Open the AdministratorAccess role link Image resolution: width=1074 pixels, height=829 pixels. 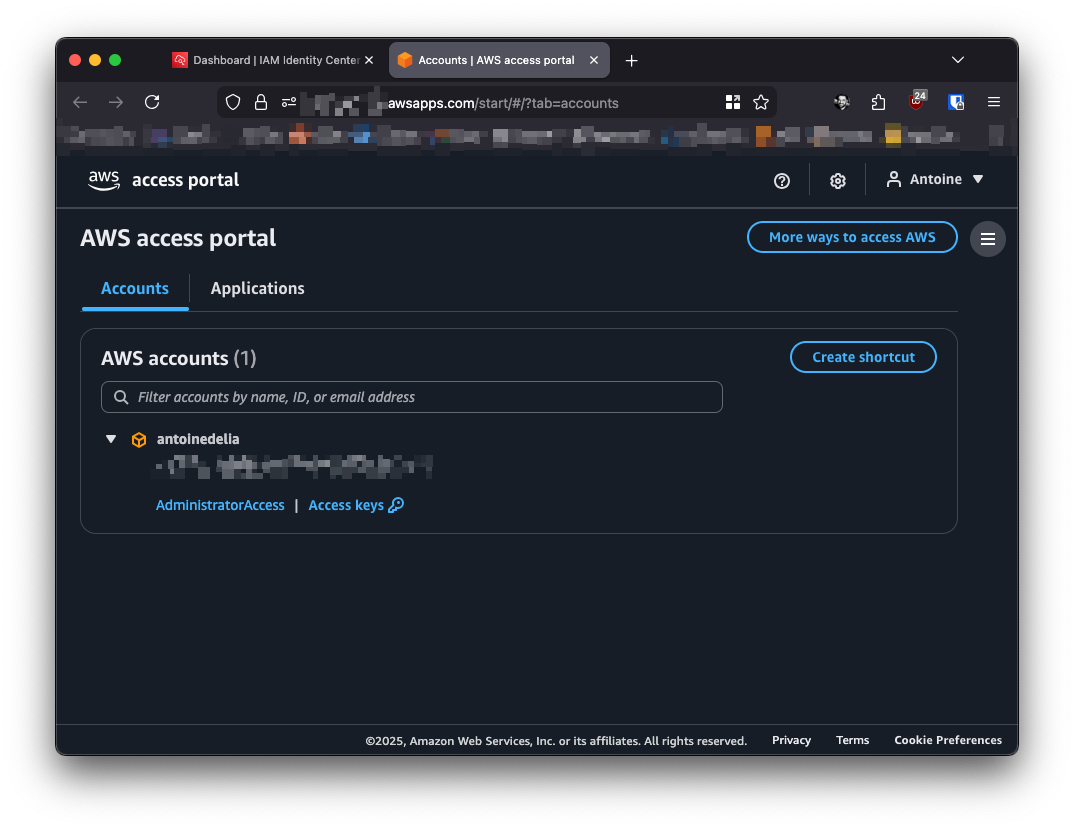220,505
